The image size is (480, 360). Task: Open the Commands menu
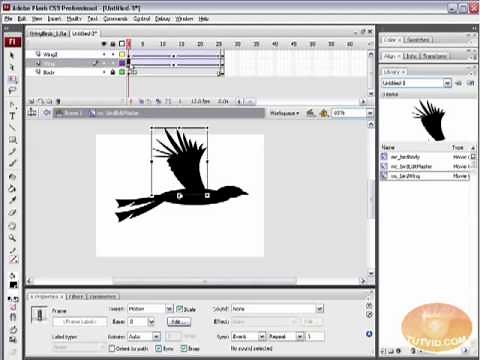coord(115,19)
